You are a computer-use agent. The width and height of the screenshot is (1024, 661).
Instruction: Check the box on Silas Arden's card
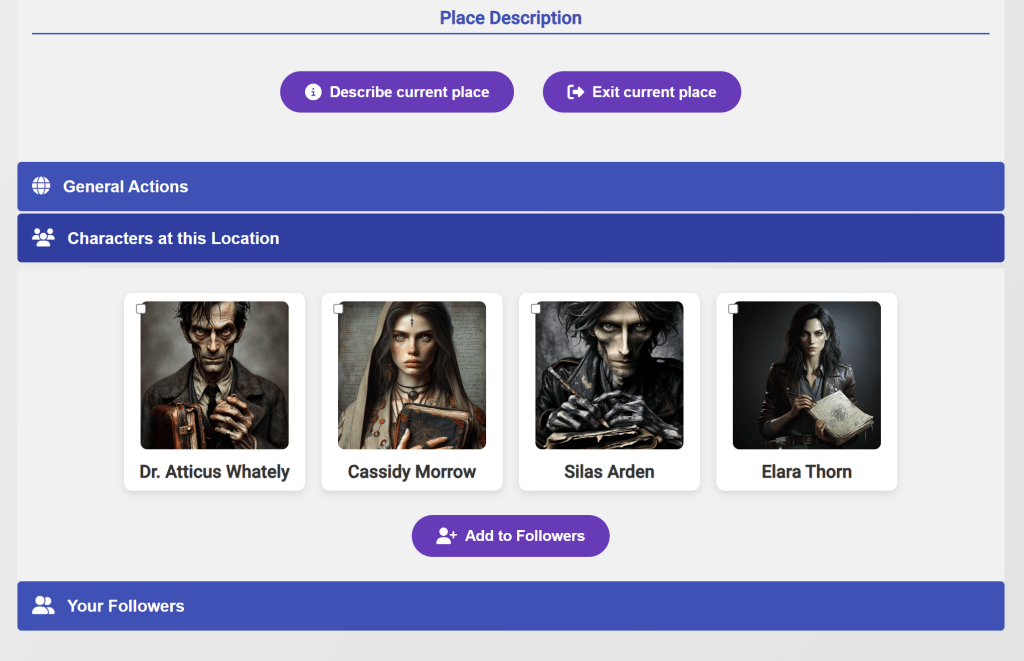coord(536,309)
